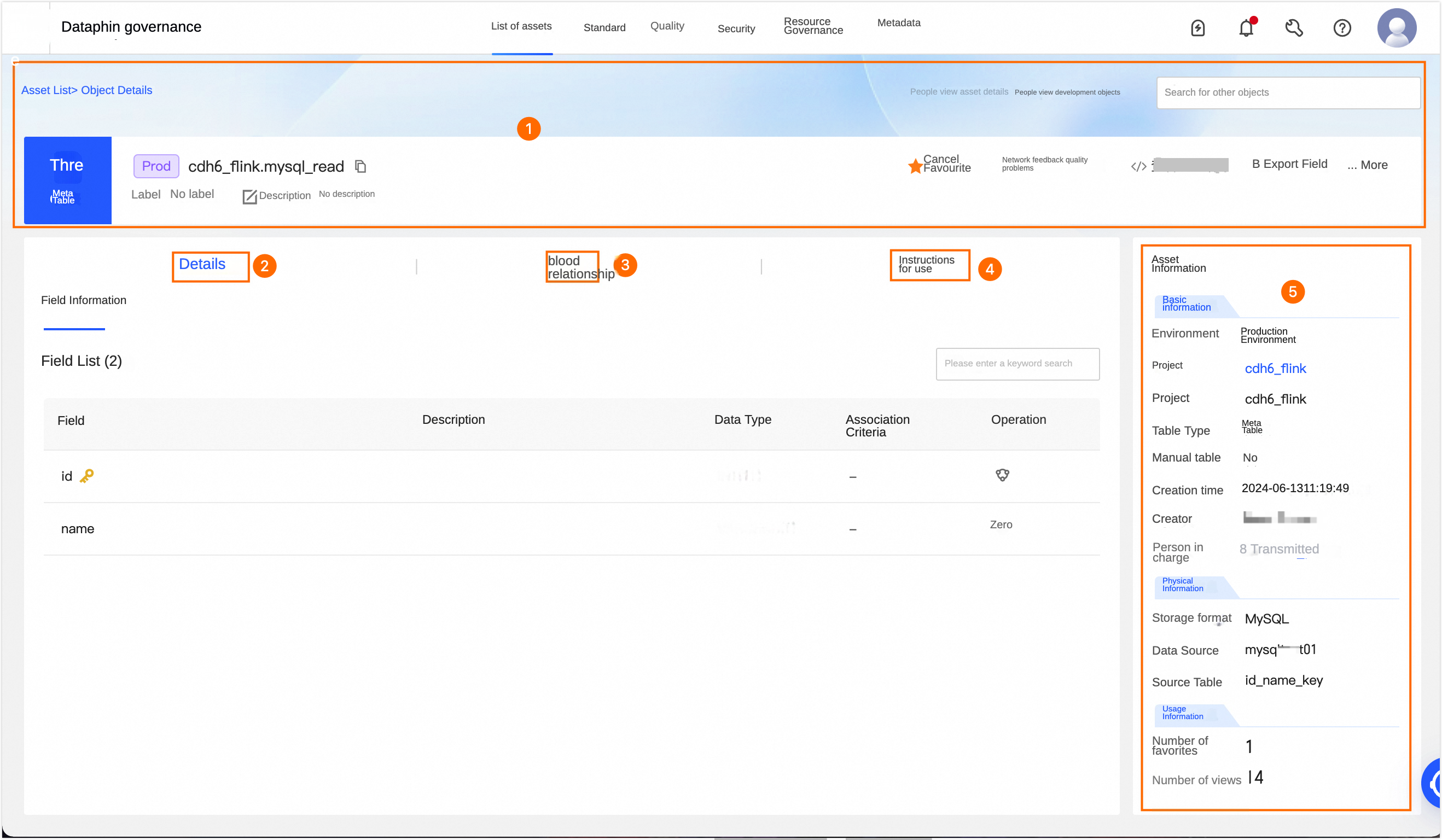This screenshot has height=840, width=1442.
Task: Open the Standard menu item
Action: [x=604, y=27]
